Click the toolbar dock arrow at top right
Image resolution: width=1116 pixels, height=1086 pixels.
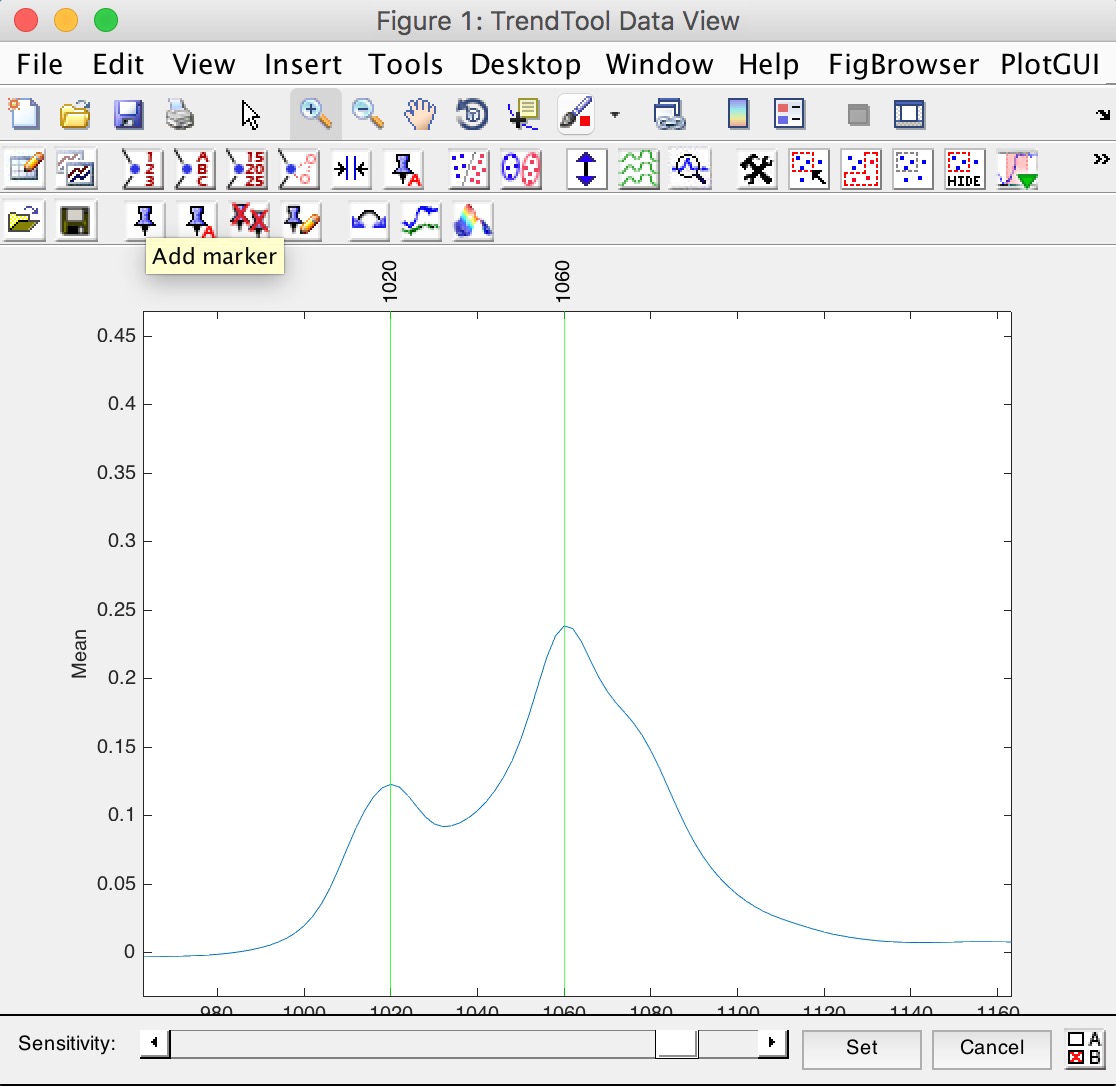(1102, 115)
